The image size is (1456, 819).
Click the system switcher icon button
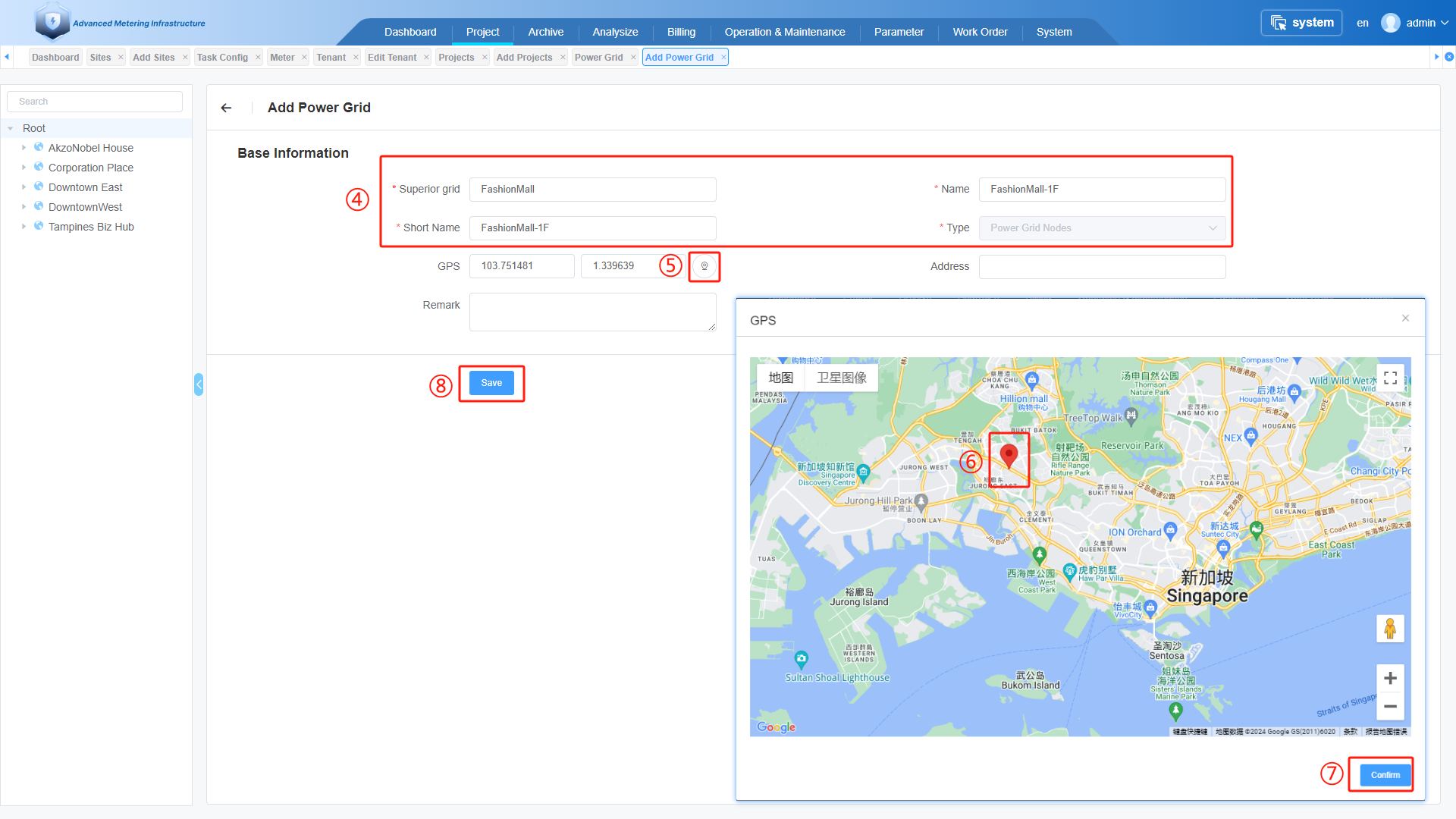coord(1301,23)
